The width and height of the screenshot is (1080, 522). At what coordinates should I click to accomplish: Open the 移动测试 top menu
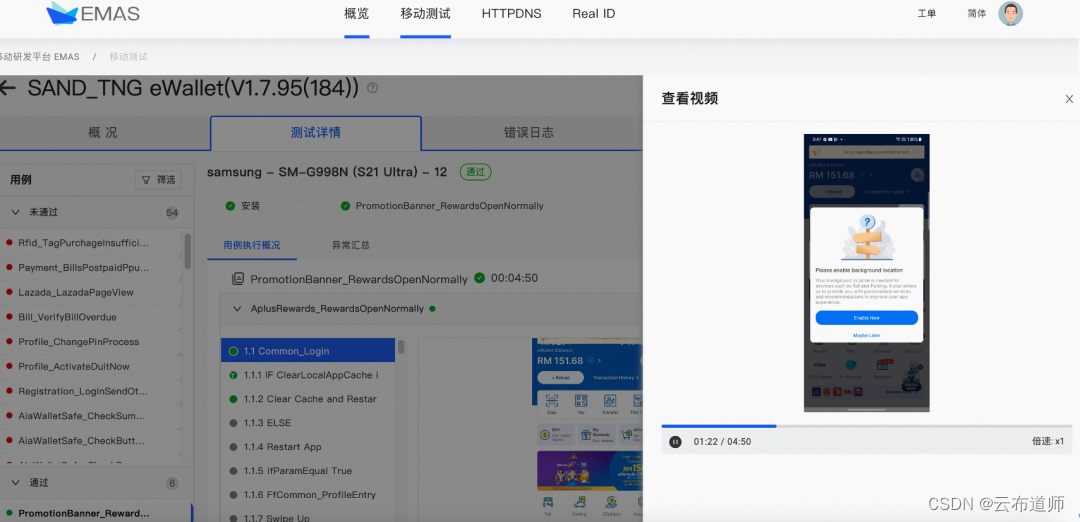pyautogui.click(x=425, y=14)
